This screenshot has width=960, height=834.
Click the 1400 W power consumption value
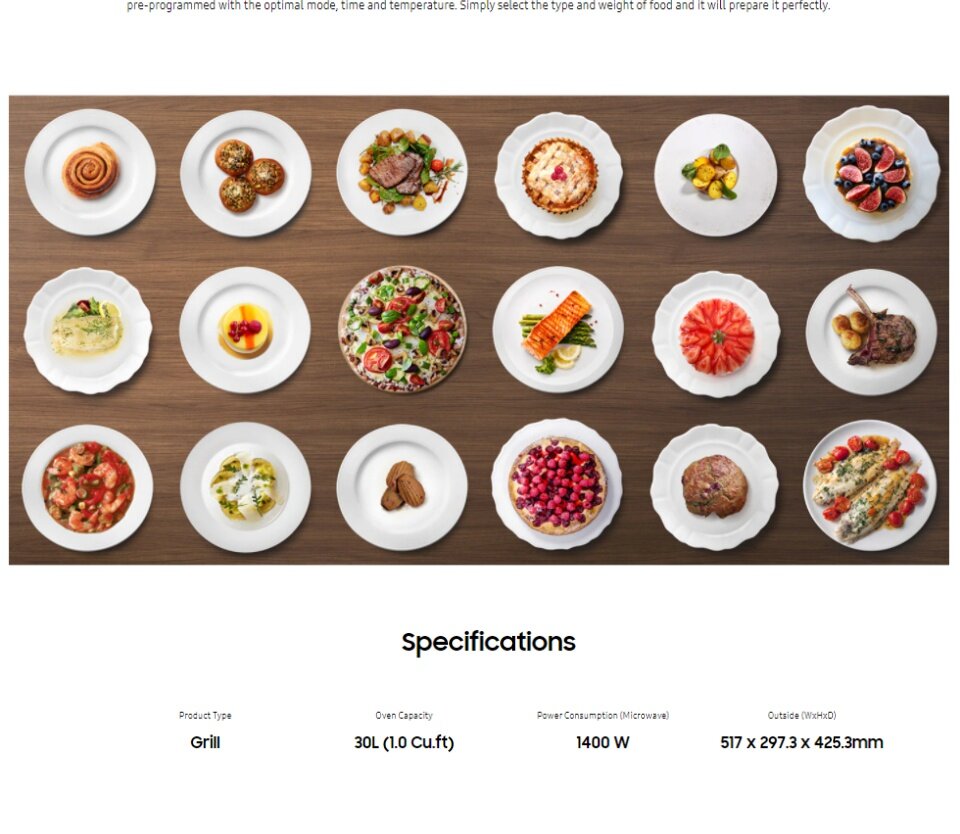click(602, 742)
